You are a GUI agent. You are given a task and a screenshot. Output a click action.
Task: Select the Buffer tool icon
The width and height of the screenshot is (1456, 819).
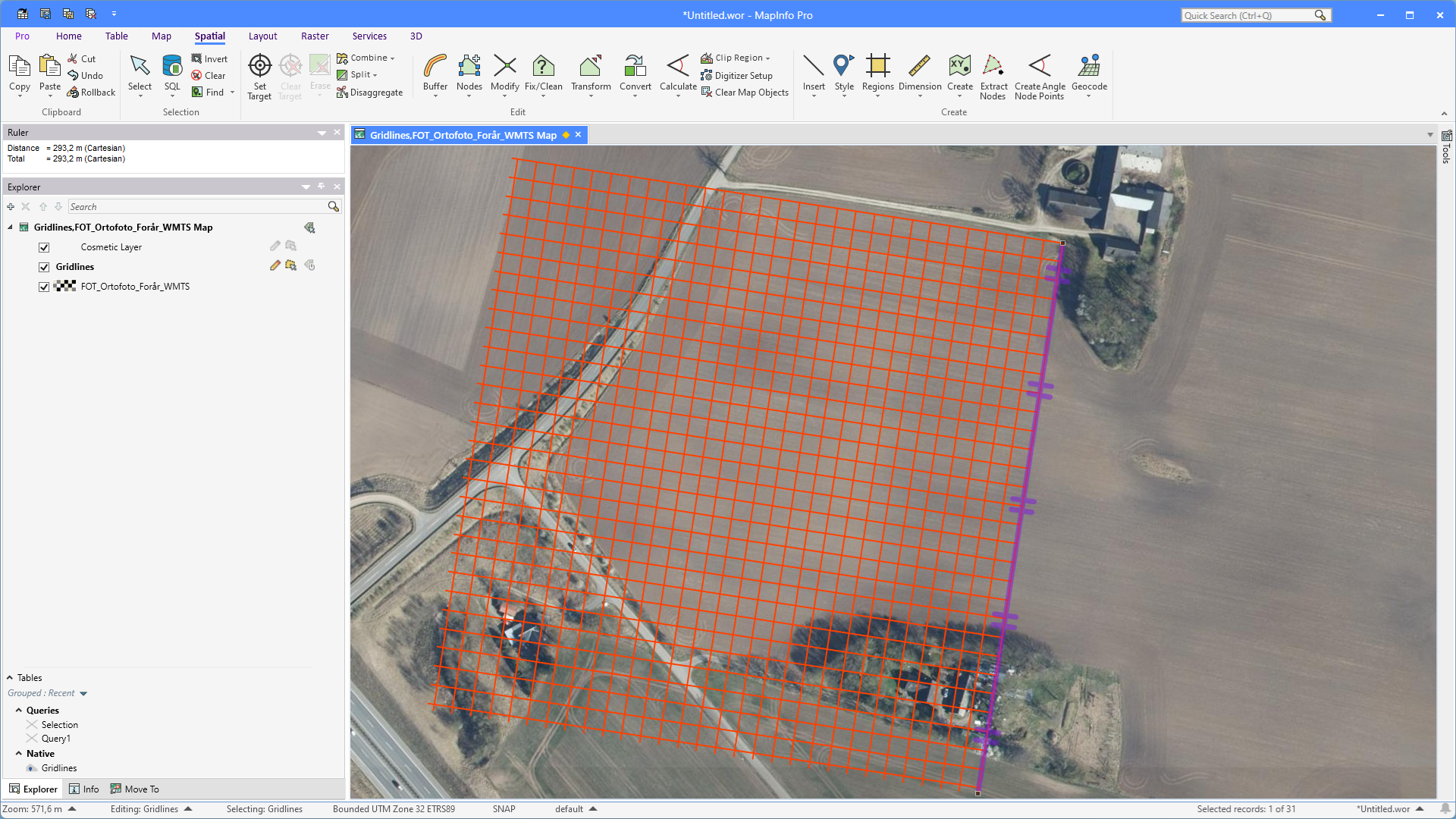[435, 67]
